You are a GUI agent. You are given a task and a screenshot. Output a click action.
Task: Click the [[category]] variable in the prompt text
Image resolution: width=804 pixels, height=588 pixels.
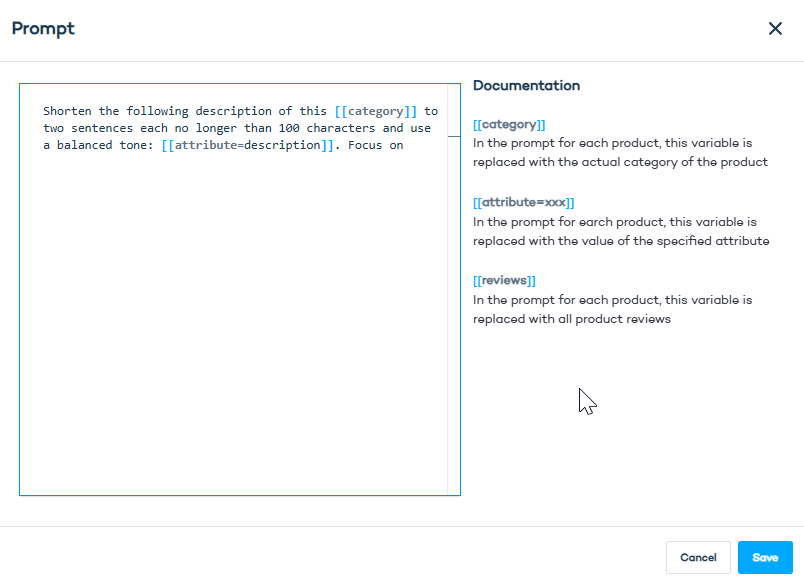pos(376,111)
